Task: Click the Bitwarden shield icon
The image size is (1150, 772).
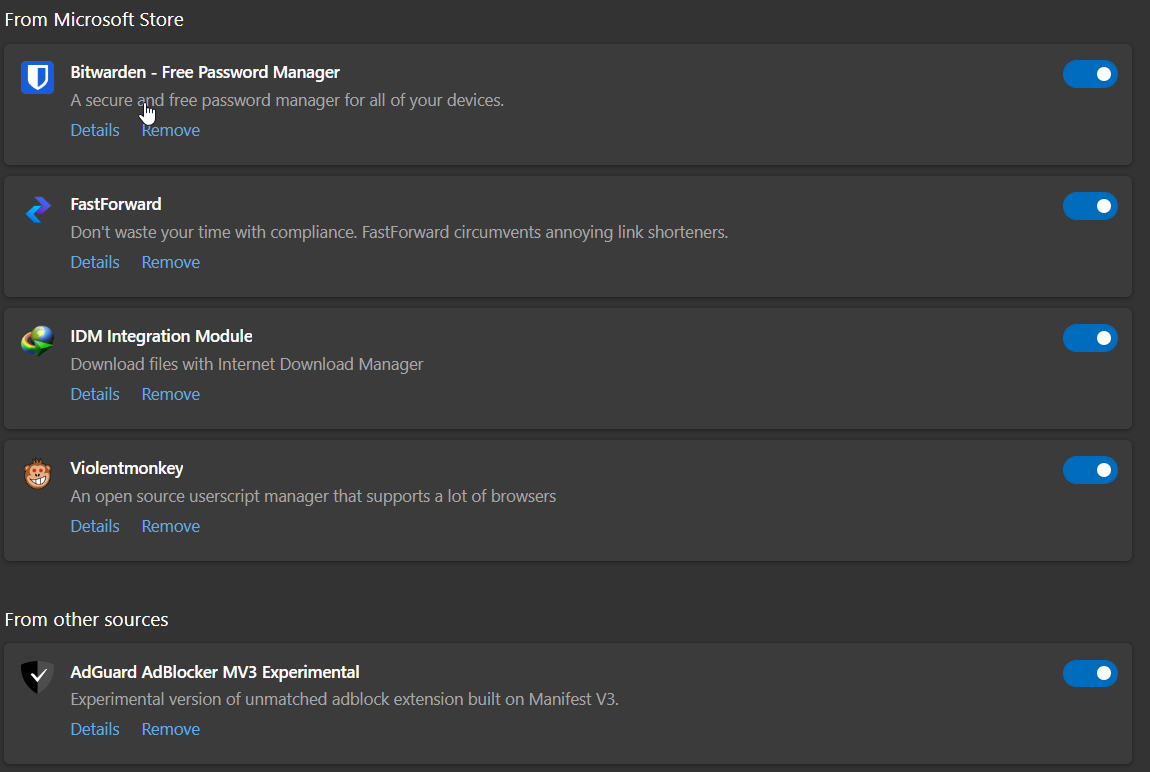Action: pos(37,77)
